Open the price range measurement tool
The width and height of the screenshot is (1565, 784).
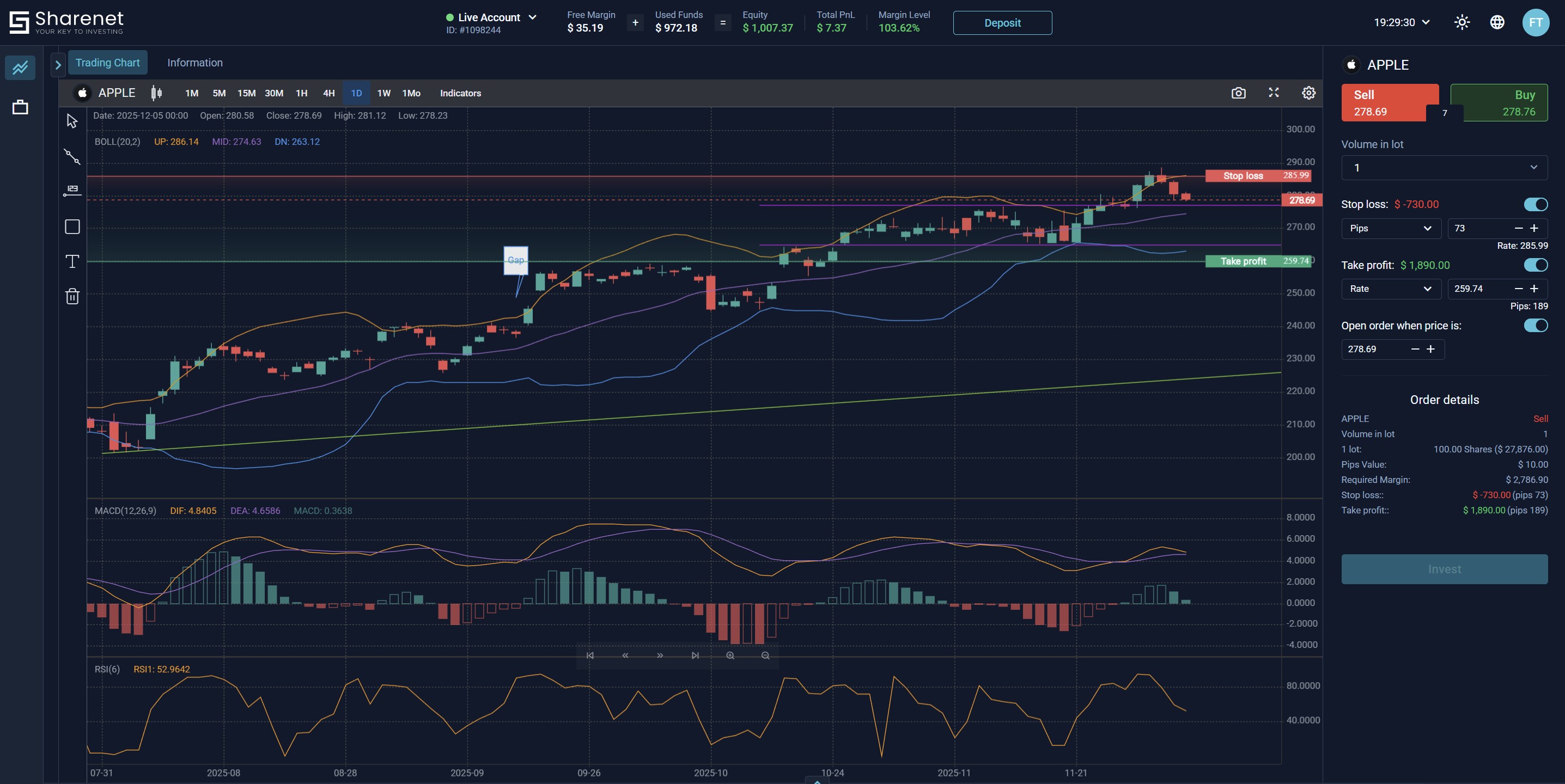coord(72,190)
